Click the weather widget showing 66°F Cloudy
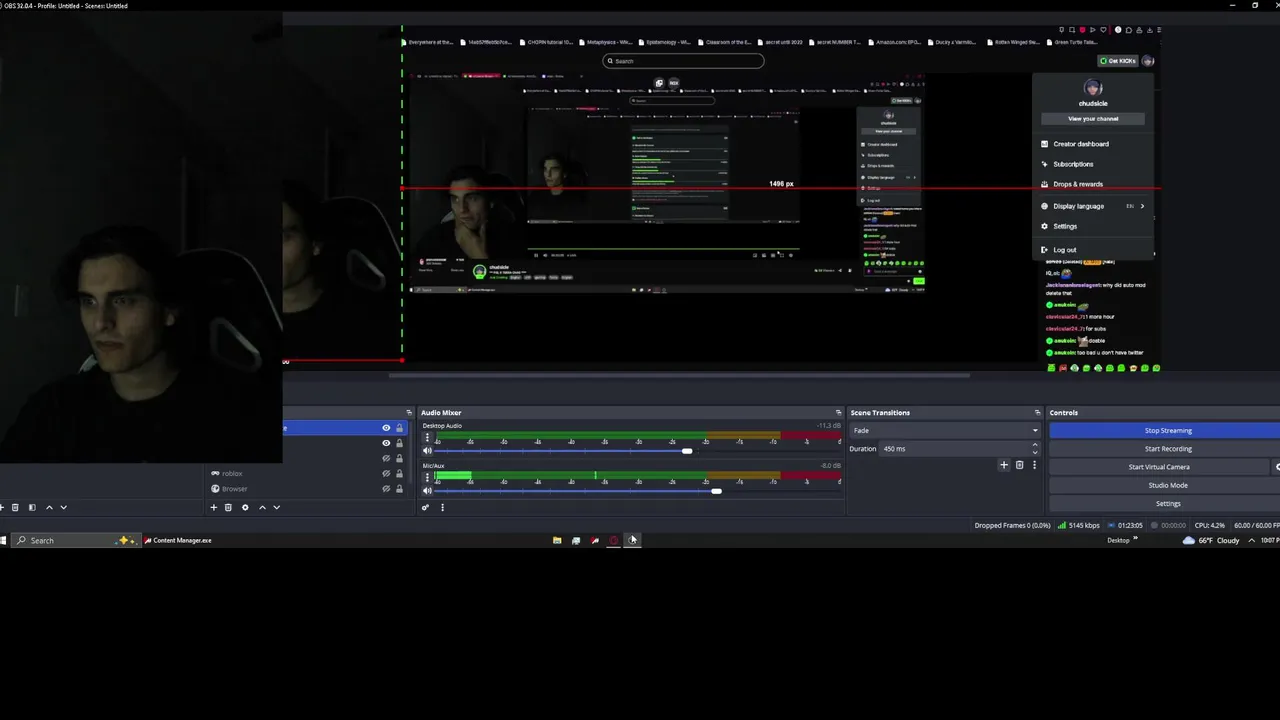This screenshot has height=720, width=1280. click(1211, 540)
